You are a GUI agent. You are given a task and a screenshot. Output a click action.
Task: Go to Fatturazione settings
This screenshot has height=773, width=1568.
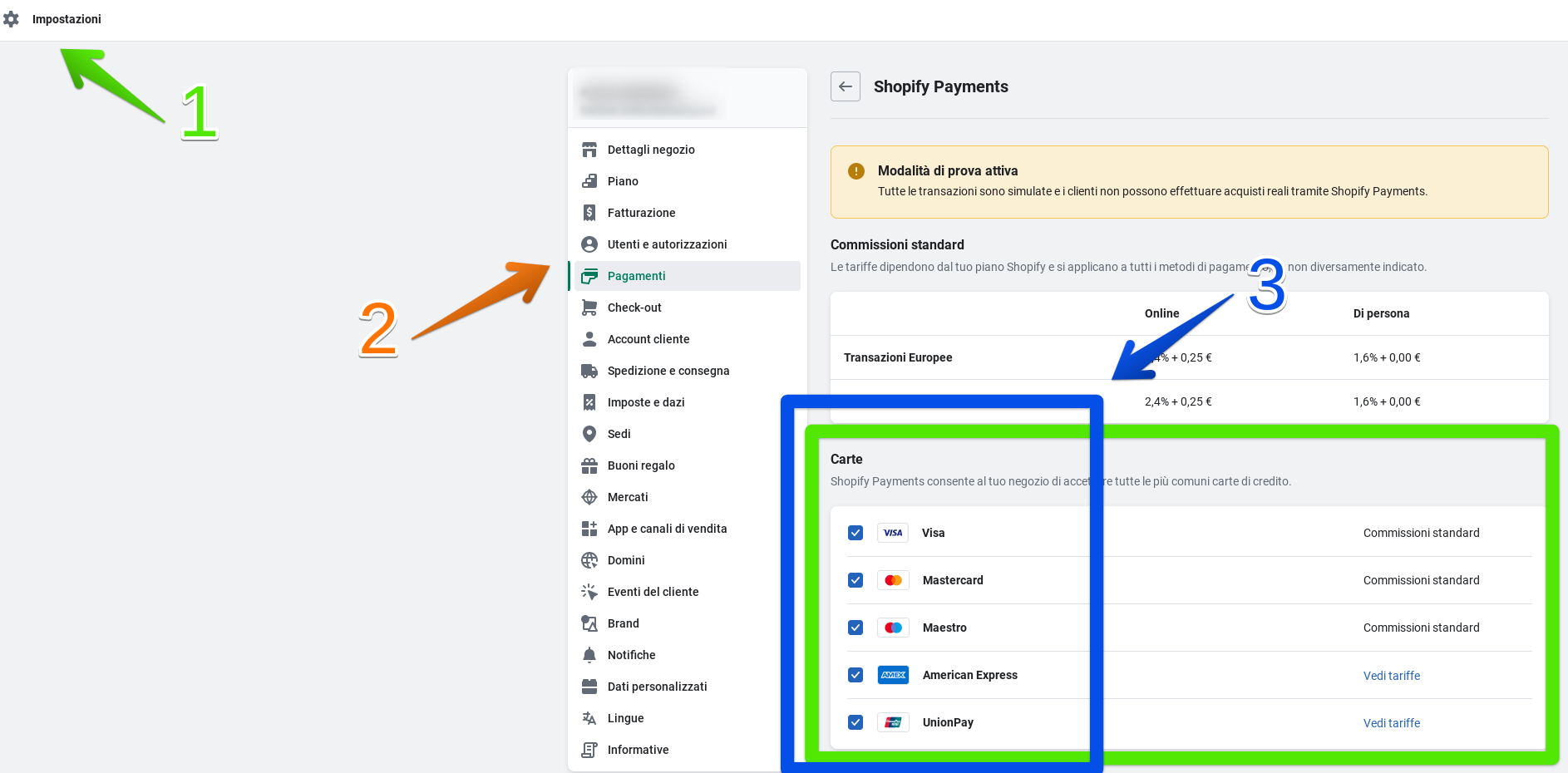pos(687,213)
